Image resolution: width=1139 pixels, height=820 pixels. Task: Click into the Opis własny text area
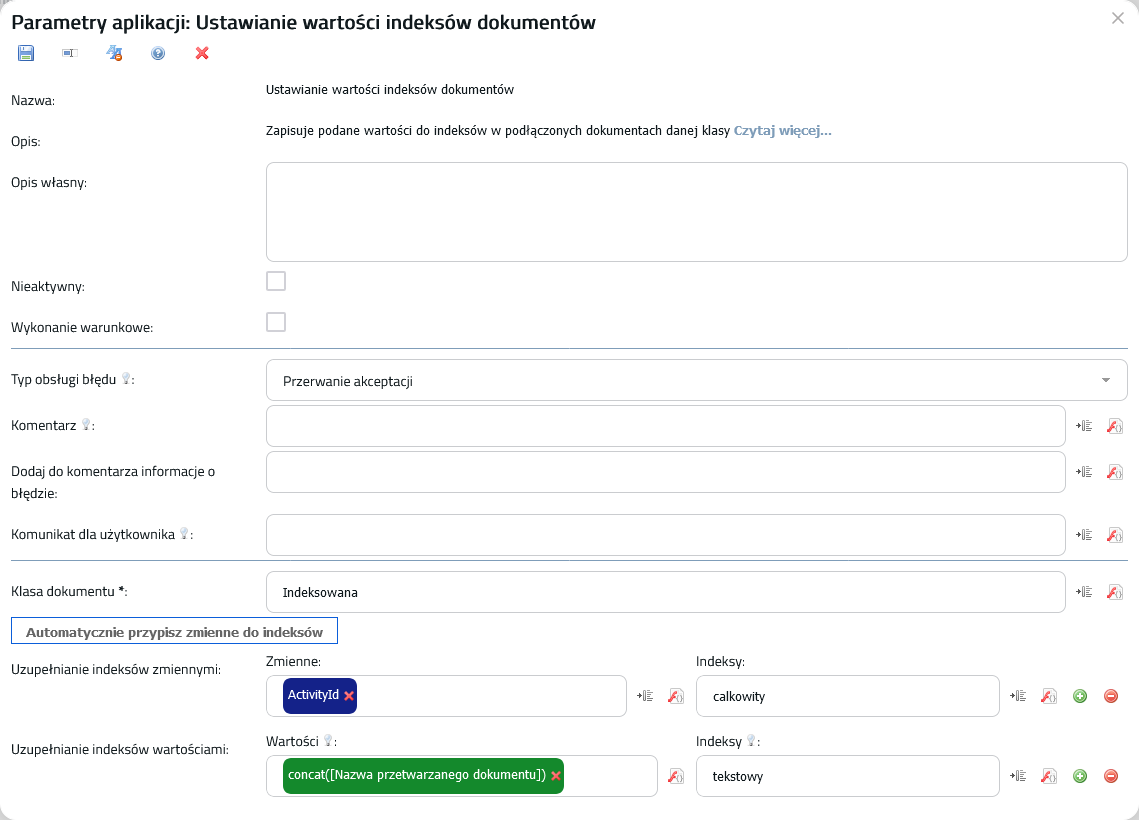coord(696,212)
